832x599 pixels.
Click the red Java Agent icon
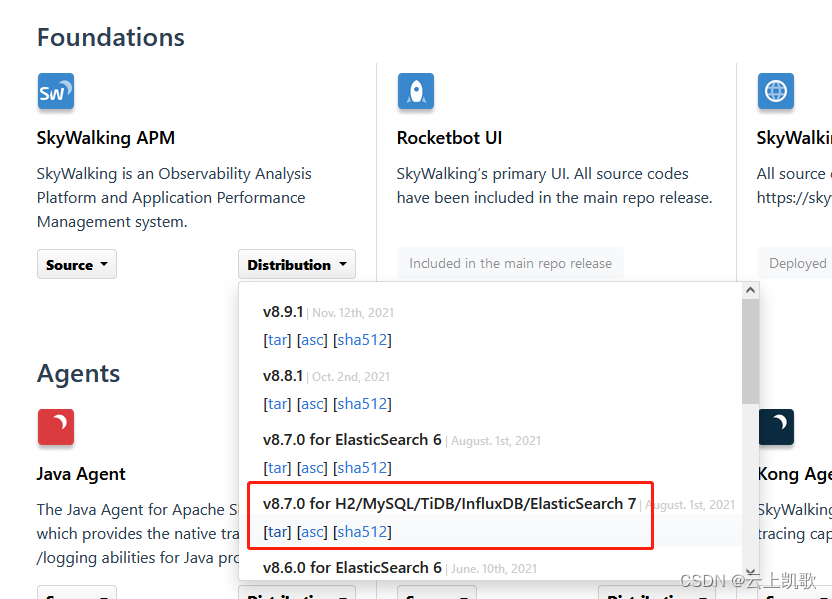click(56, 427)
